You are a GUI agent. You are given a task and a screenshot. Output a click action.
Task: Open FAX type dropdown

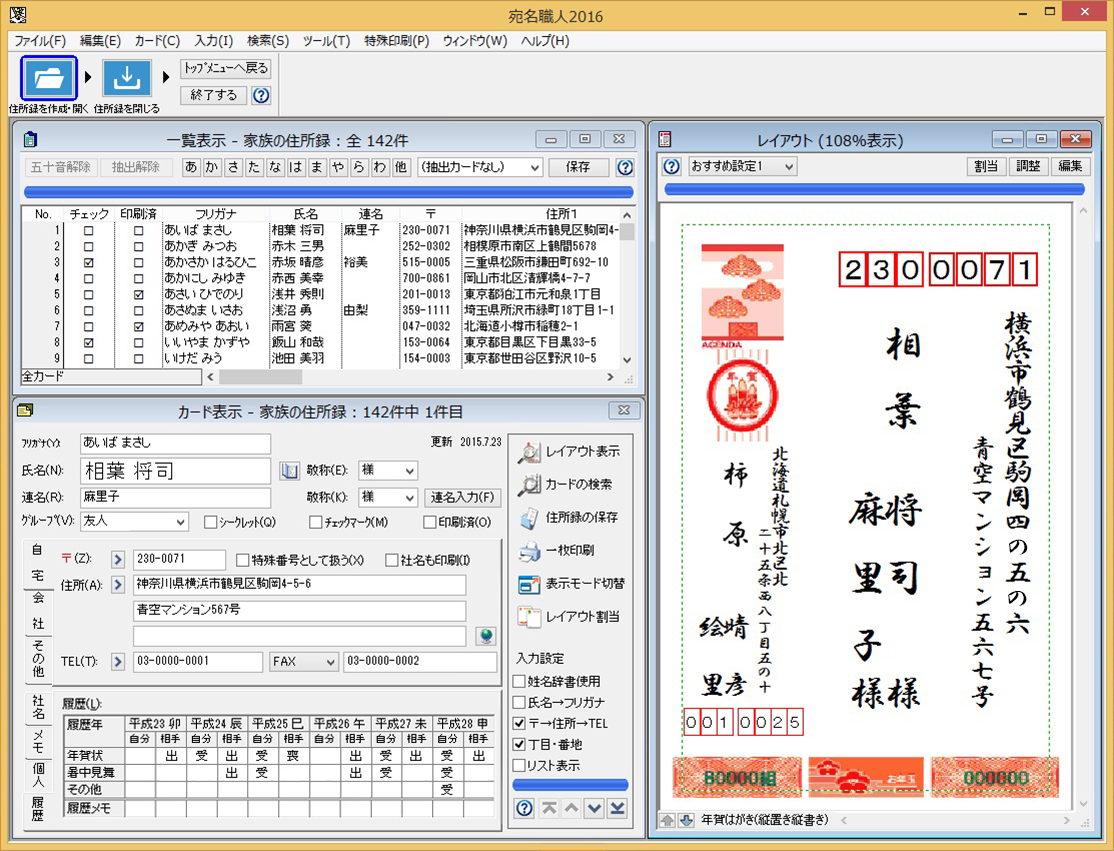tap(303, 661)
